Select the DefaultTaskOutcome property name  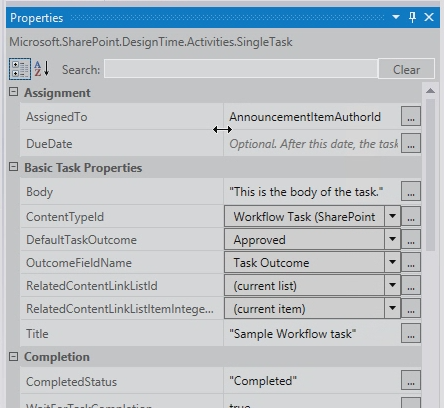[x=81, y=240]
